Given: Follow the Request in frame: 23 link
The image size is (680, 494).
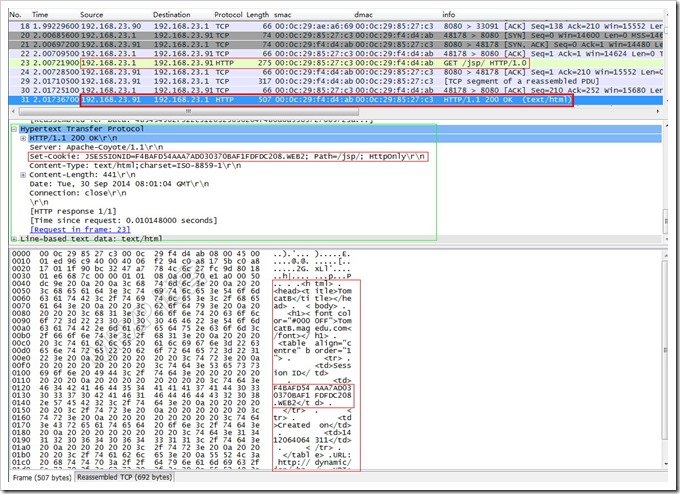Looking at the screenshot, I should [x=80, y=229].
